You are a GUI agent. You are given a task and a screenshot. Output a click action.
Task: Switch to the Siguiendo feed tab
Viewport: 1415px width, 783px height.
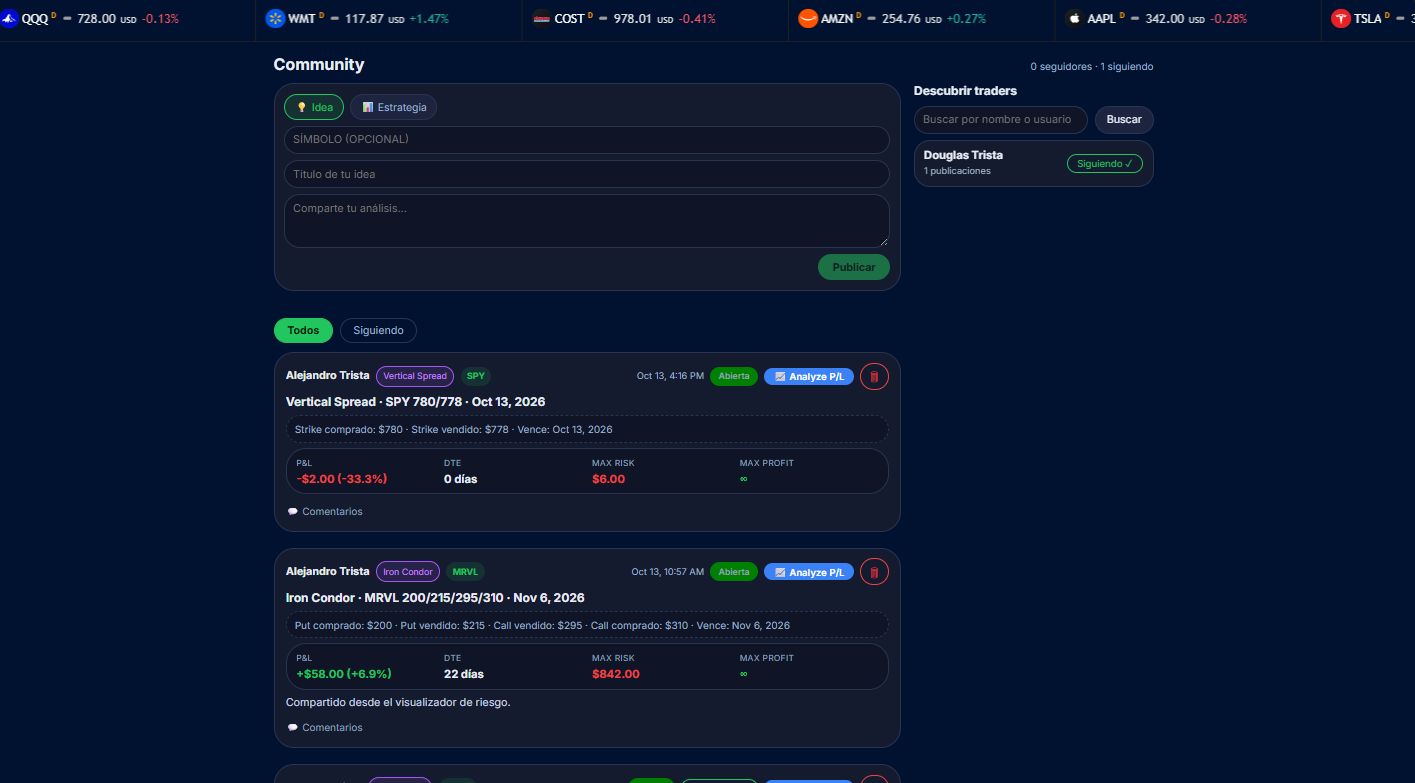[378, 330]
